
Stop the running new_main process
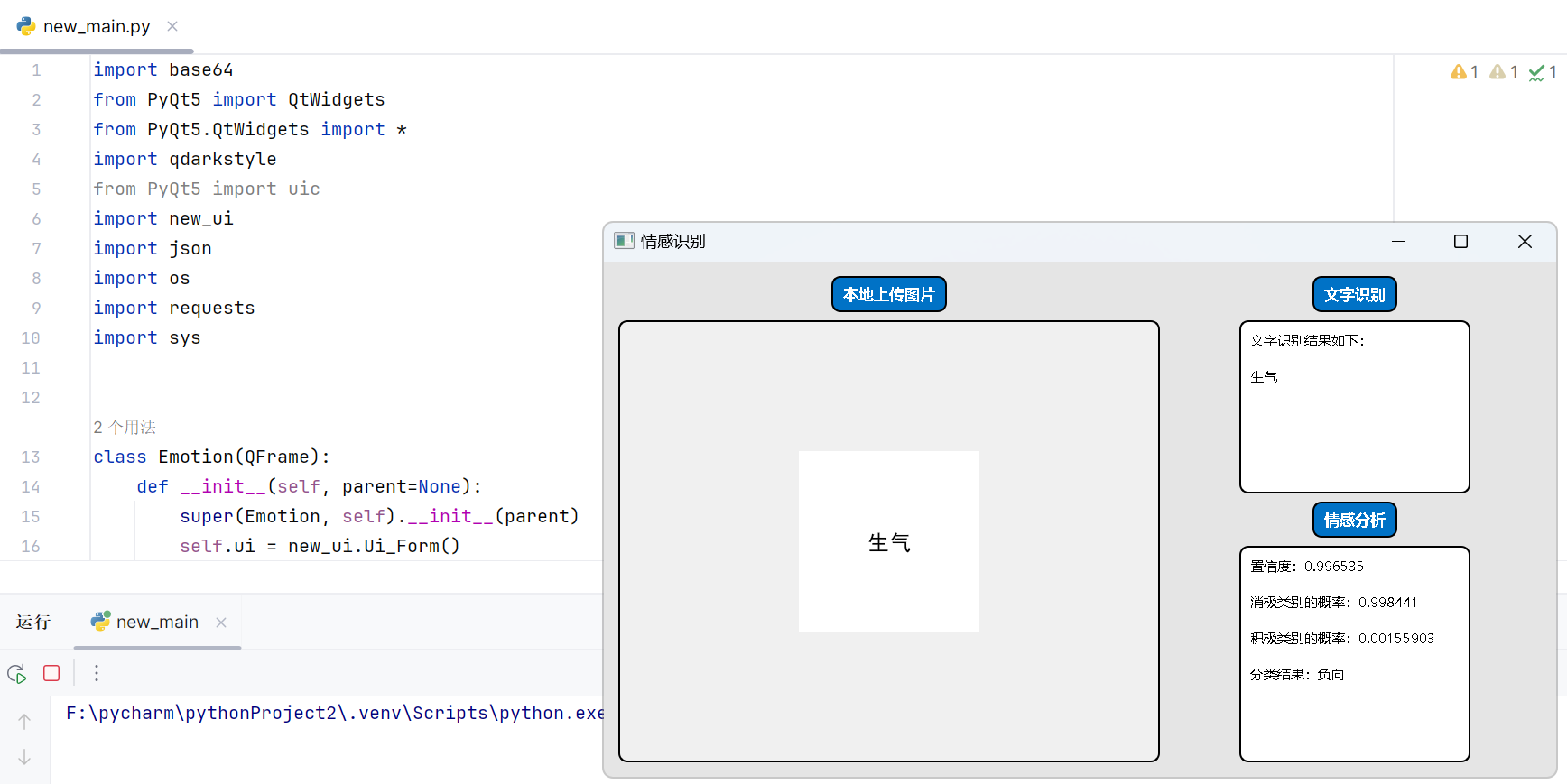(51, 673)
